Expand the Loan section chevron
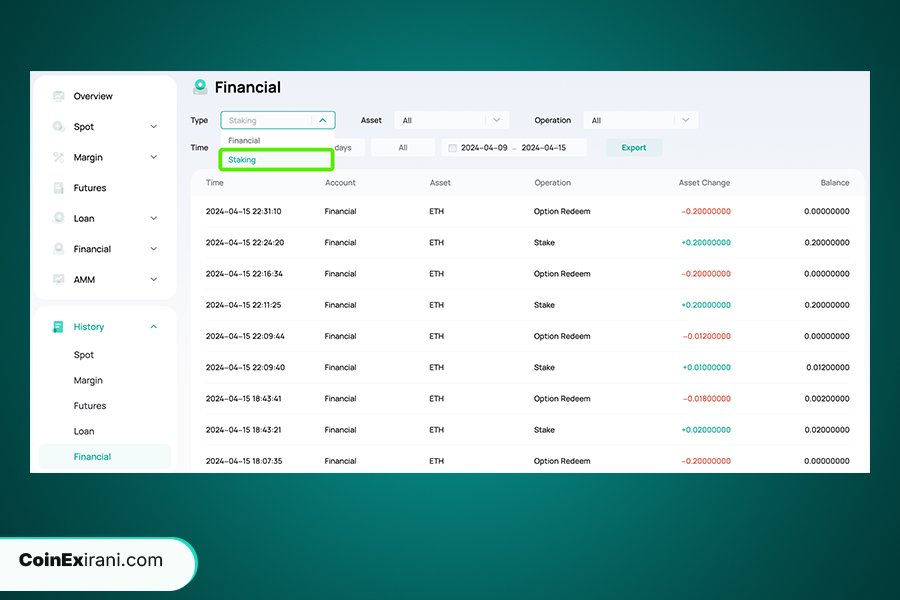The height and width of the screenshot is (600, 900). click(153, 218)
